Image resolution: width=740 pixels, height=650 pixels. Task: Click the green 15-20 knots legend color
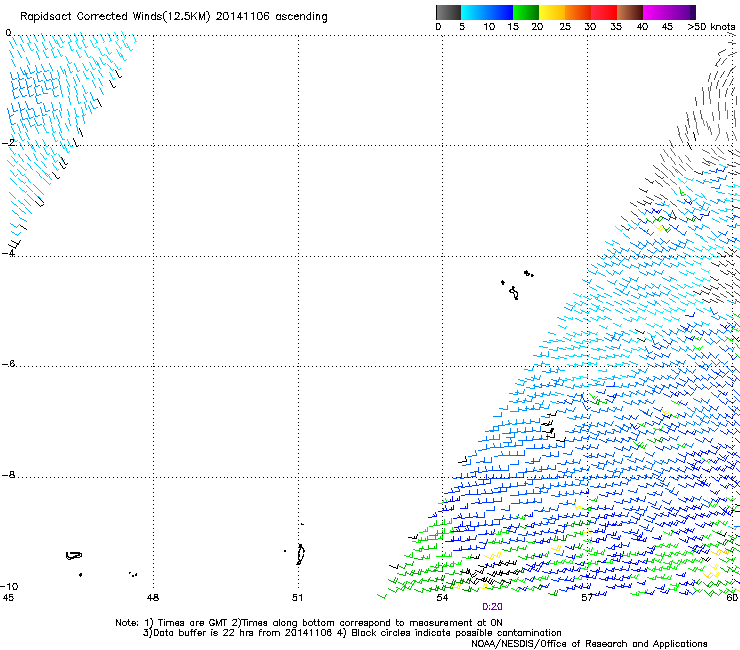point(526,12)
